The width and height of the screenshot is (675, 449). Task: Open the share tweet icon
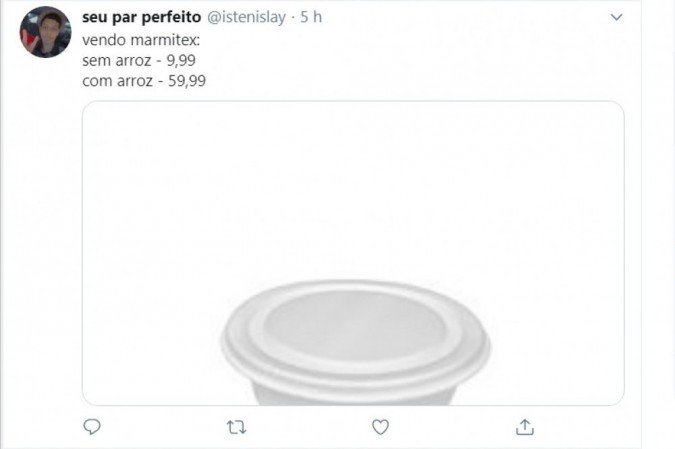[524, 427]
